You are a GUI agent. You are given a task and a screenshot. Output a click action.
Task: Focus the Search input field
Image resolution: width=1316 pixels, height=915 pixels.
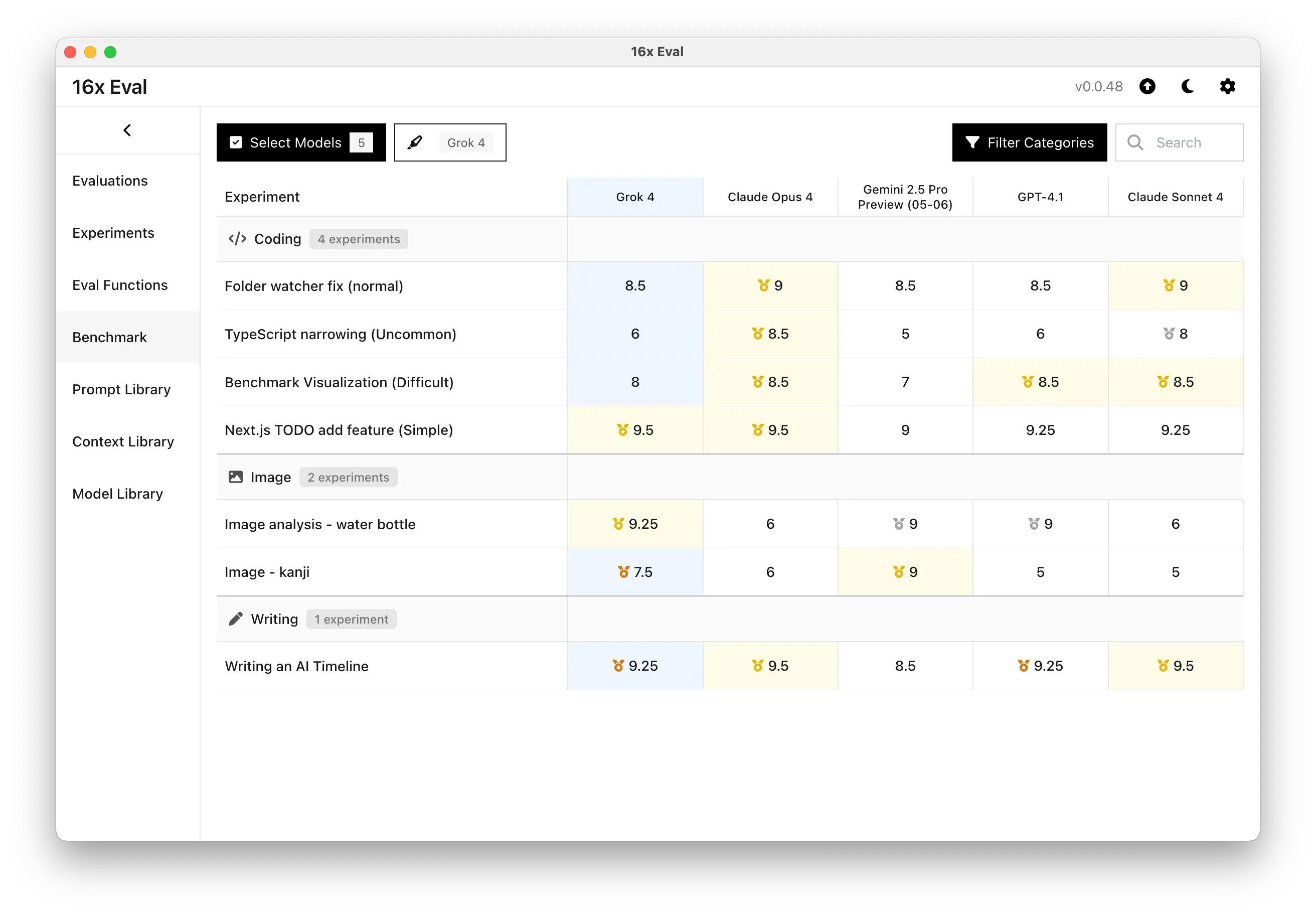(x=1179, y=142)
